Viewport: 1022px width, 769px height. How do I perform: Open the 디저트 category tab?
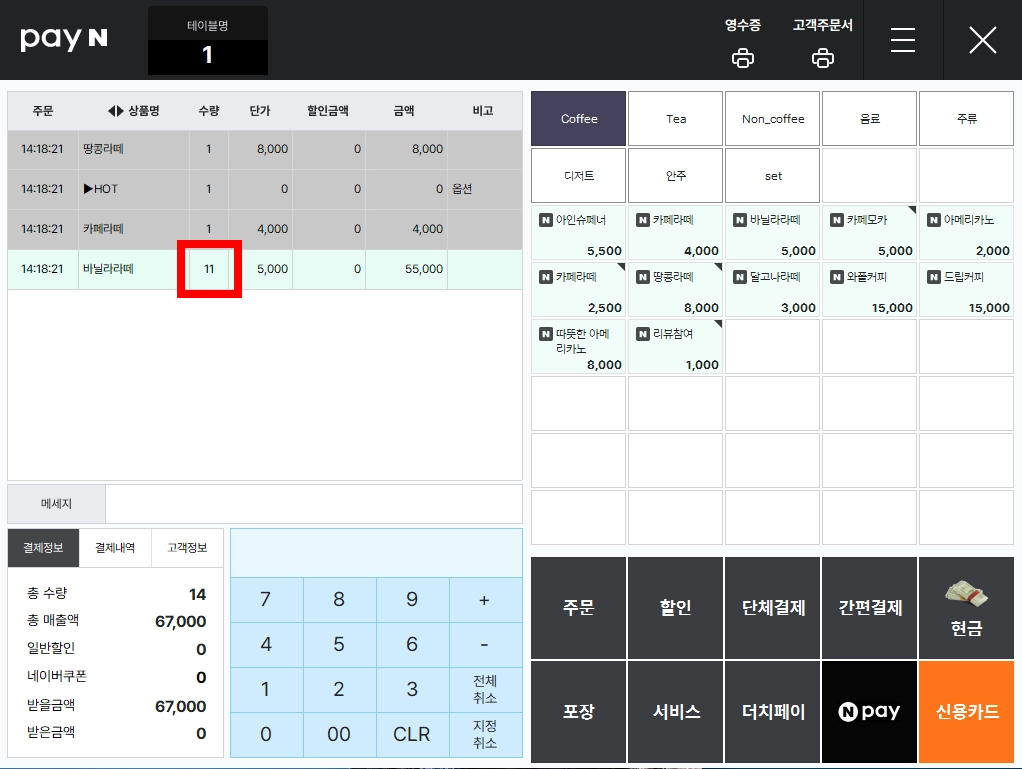tap(578, 175)
